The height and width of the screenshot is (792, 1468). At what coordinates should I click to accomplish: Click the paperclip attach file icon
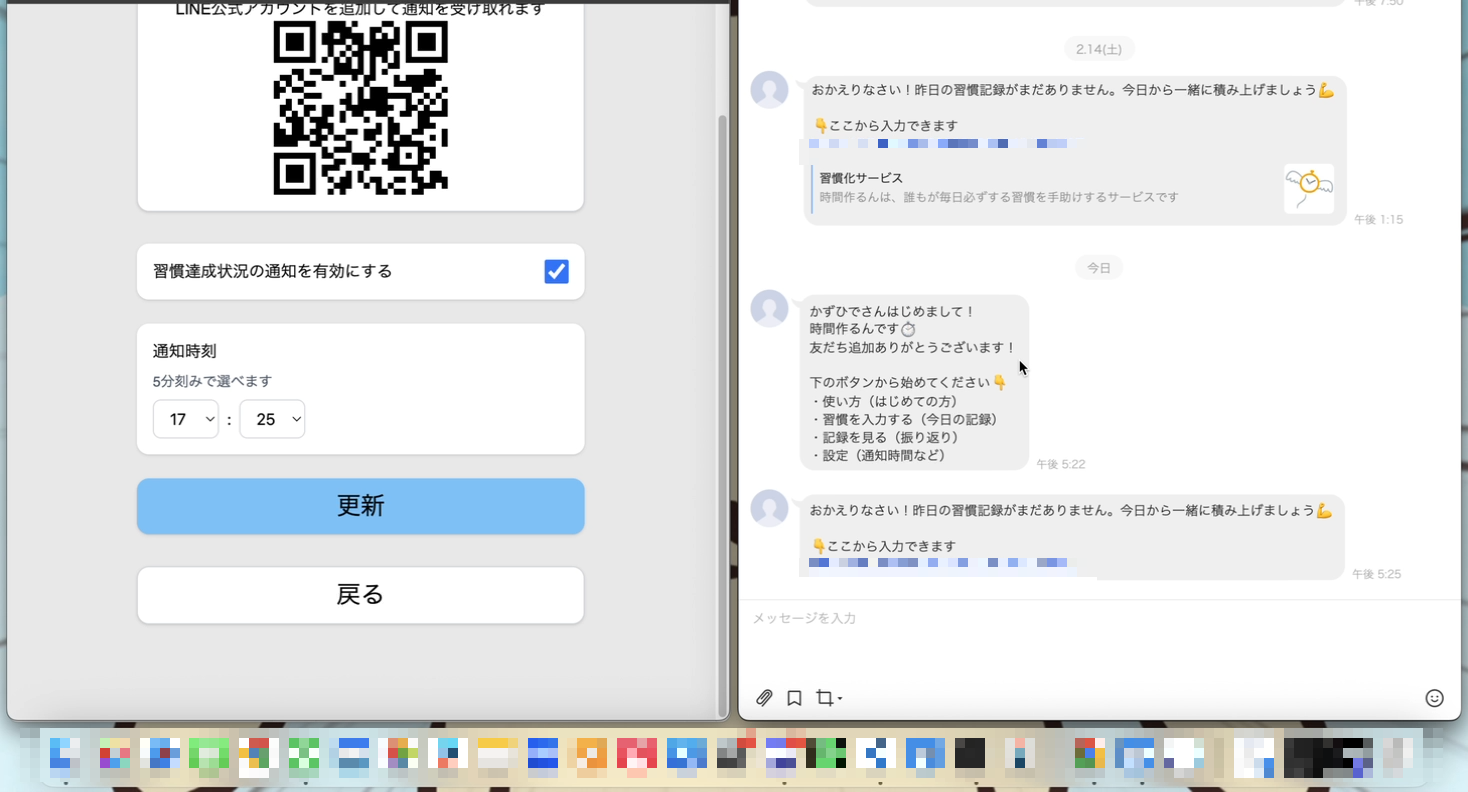(764, 698)
